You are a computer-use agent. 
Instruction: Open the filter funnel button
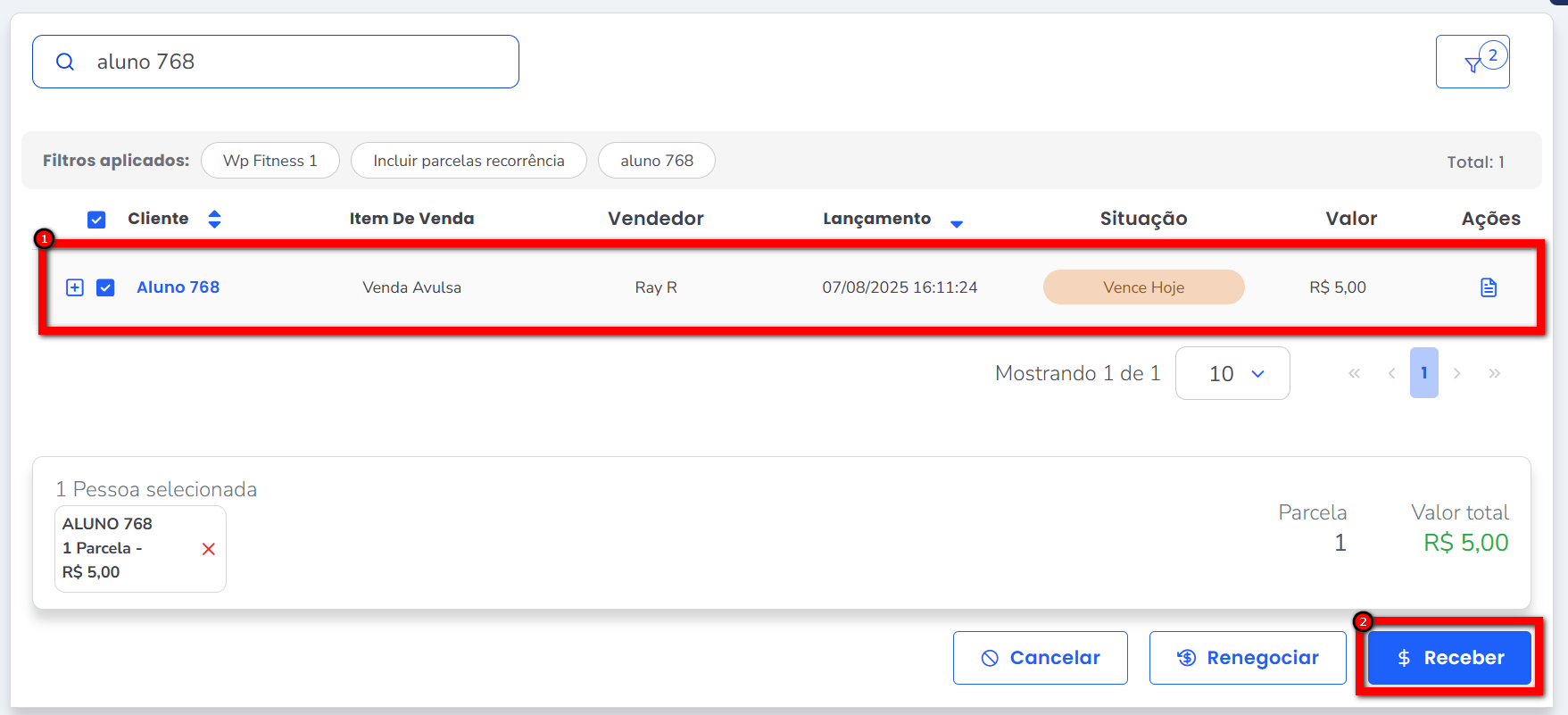[x=1473, y=62]
